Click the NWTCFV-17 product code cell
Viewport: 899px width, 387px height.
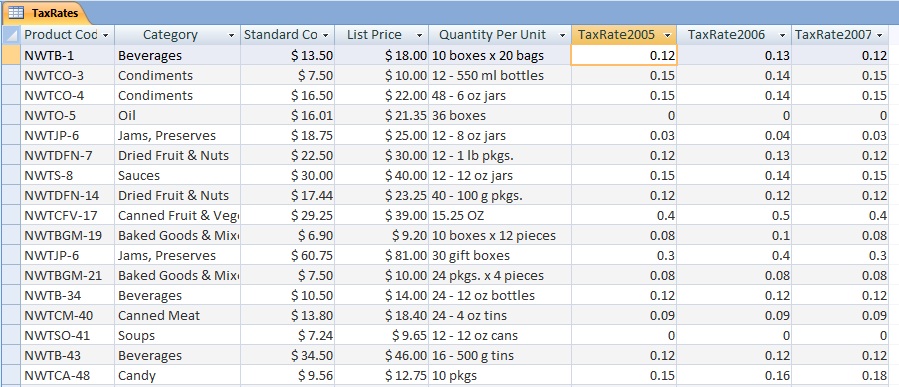[x=68, y=216]
